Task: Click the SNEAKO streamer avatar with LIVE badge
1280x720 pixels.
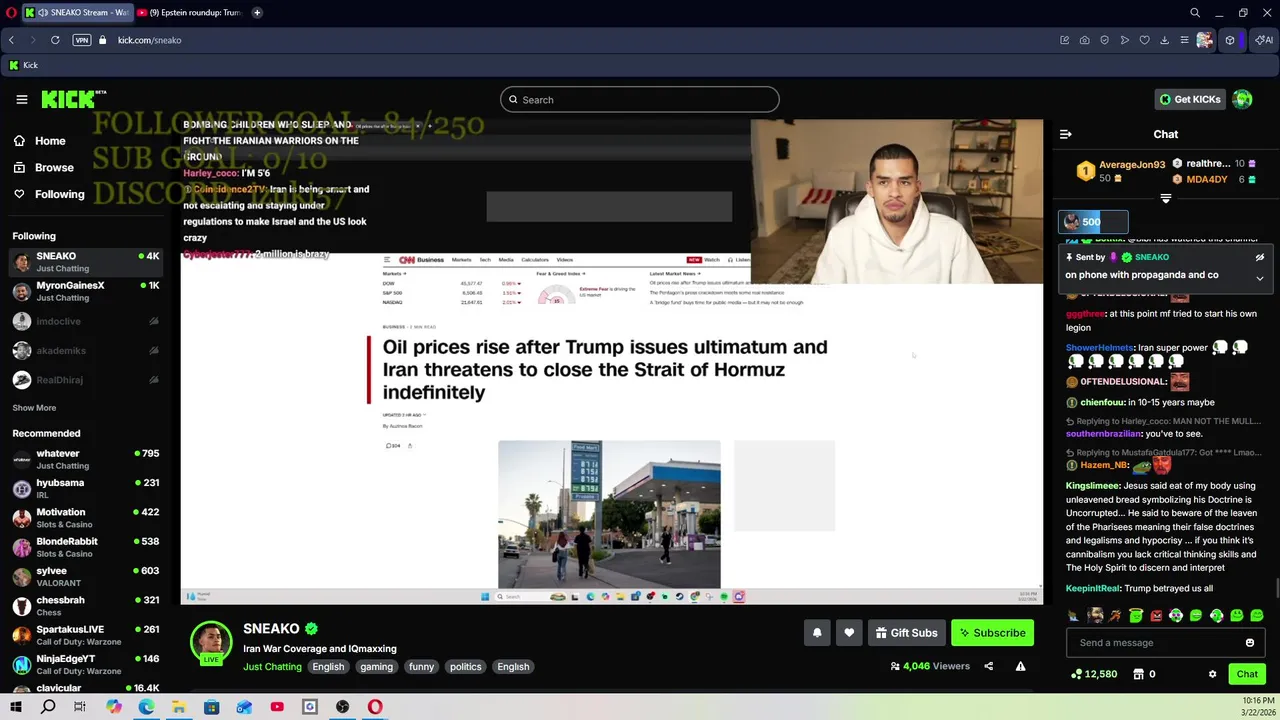Action: [x=211, y=643]
